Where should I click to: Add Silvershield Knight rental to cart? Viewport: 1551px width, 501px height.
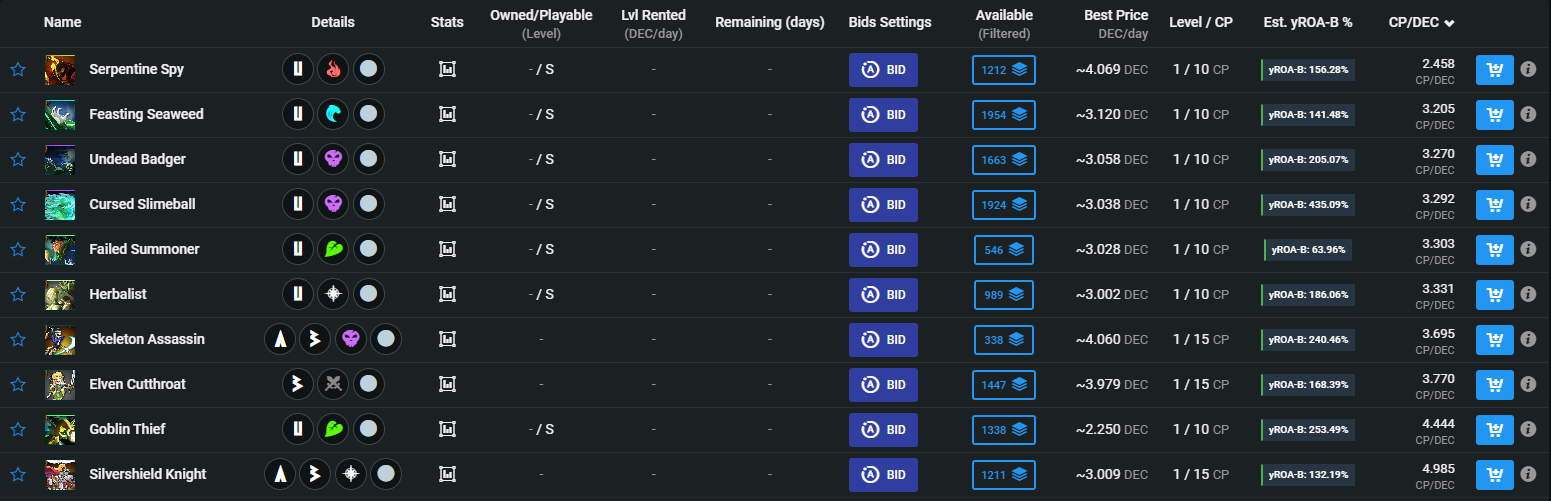click(1494, 475)
